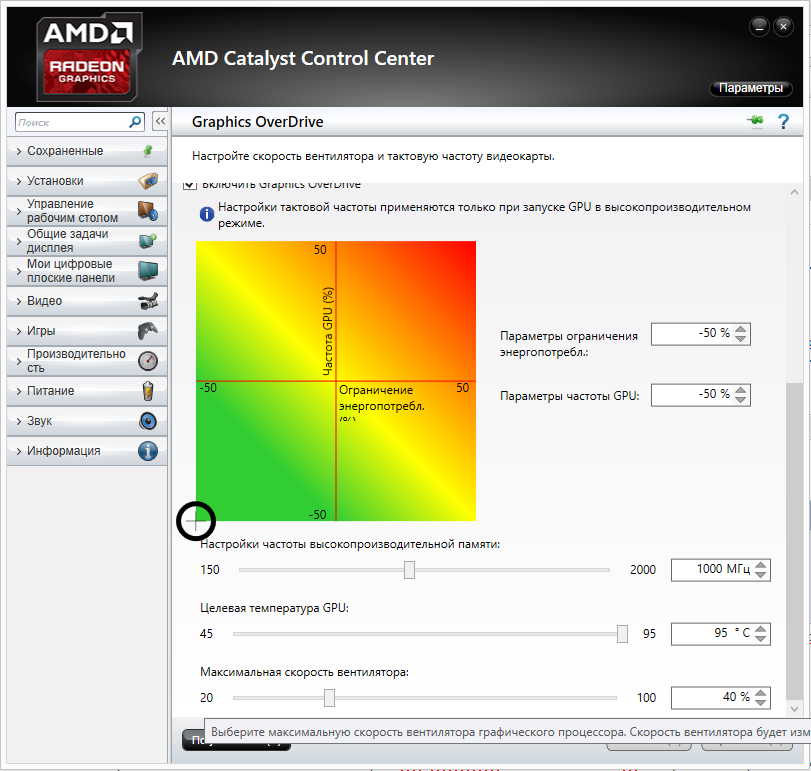Click the search magnifier icon

click(x=135, y=122)
